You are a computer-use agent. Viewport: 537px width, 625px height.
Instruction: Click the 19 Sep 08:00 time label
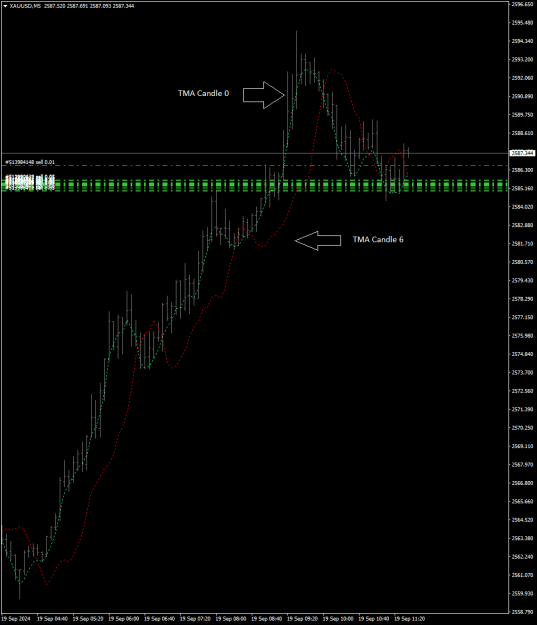[231, 619]
